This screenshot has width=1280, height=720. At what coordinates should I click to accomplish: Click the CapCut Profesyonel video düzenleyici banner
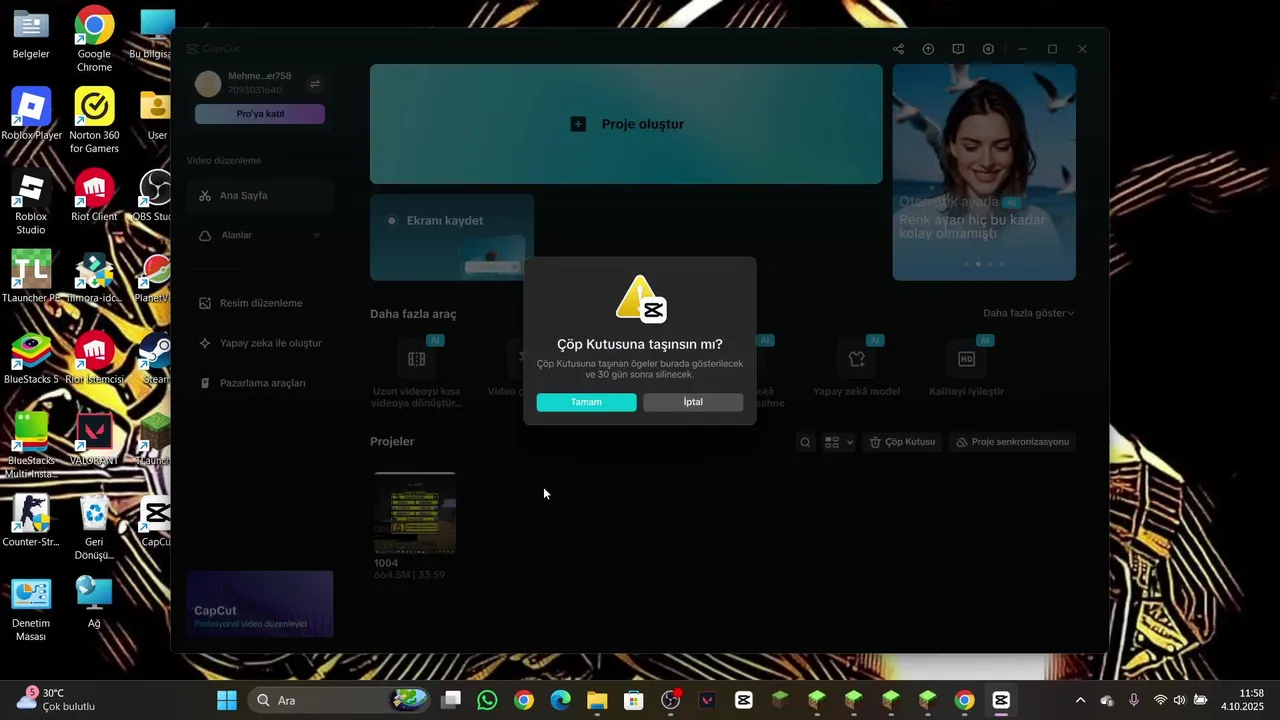coord(260,604)
